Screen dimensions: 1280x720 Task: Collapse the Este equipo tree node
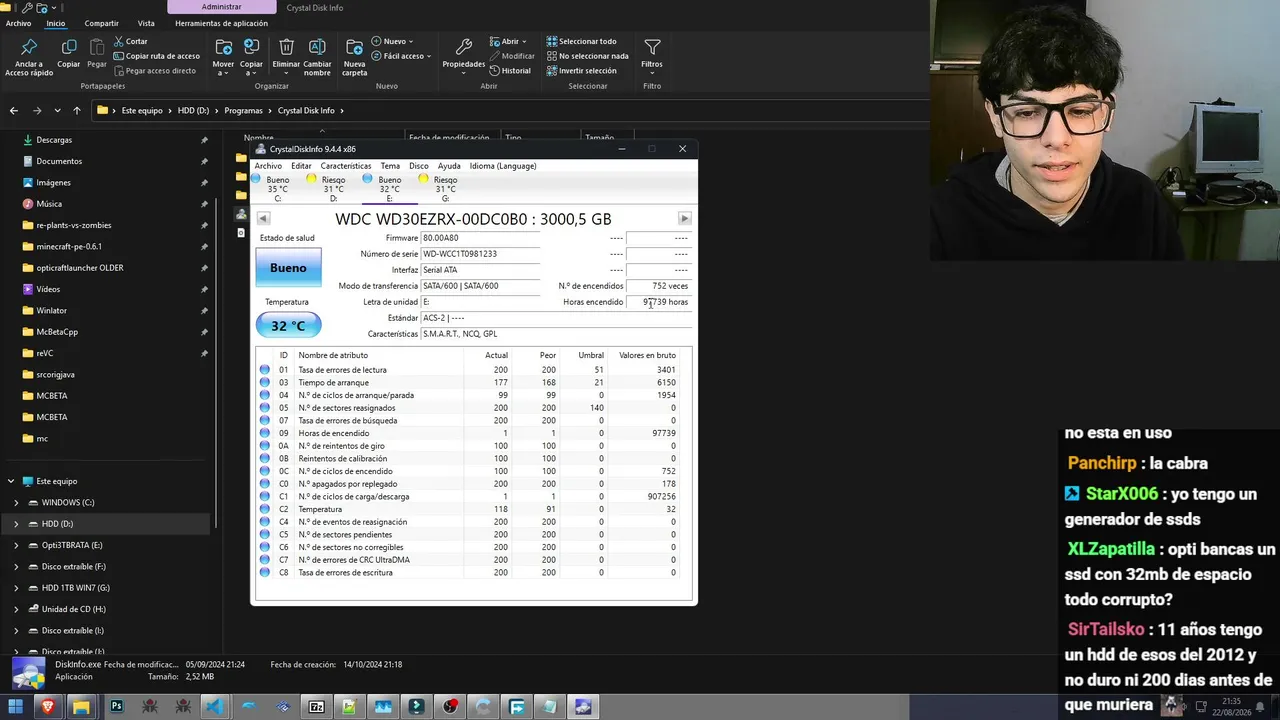(11, 481)
